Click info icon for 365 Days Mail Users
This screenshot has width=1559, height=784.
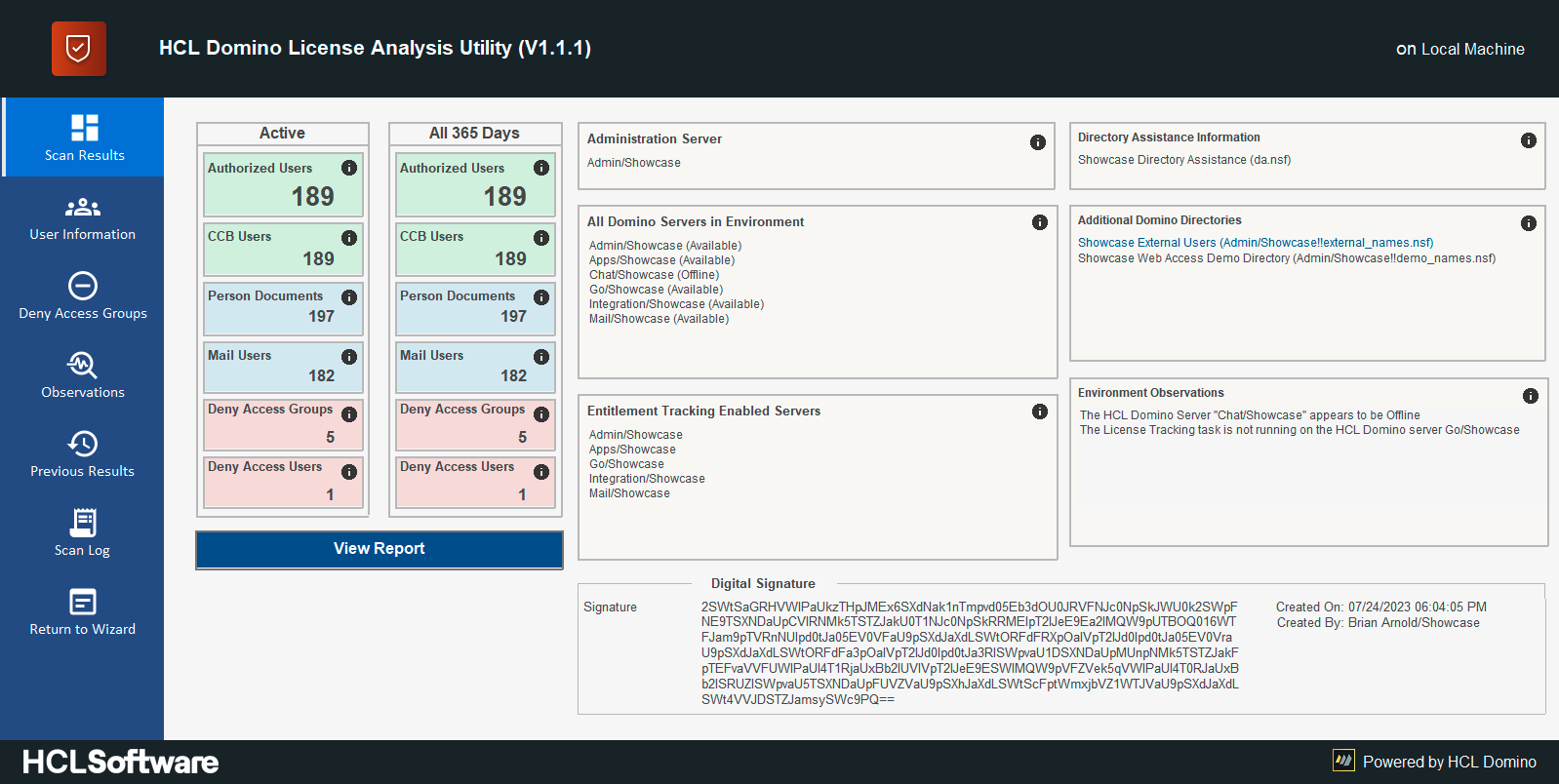[x=541, y=357]
